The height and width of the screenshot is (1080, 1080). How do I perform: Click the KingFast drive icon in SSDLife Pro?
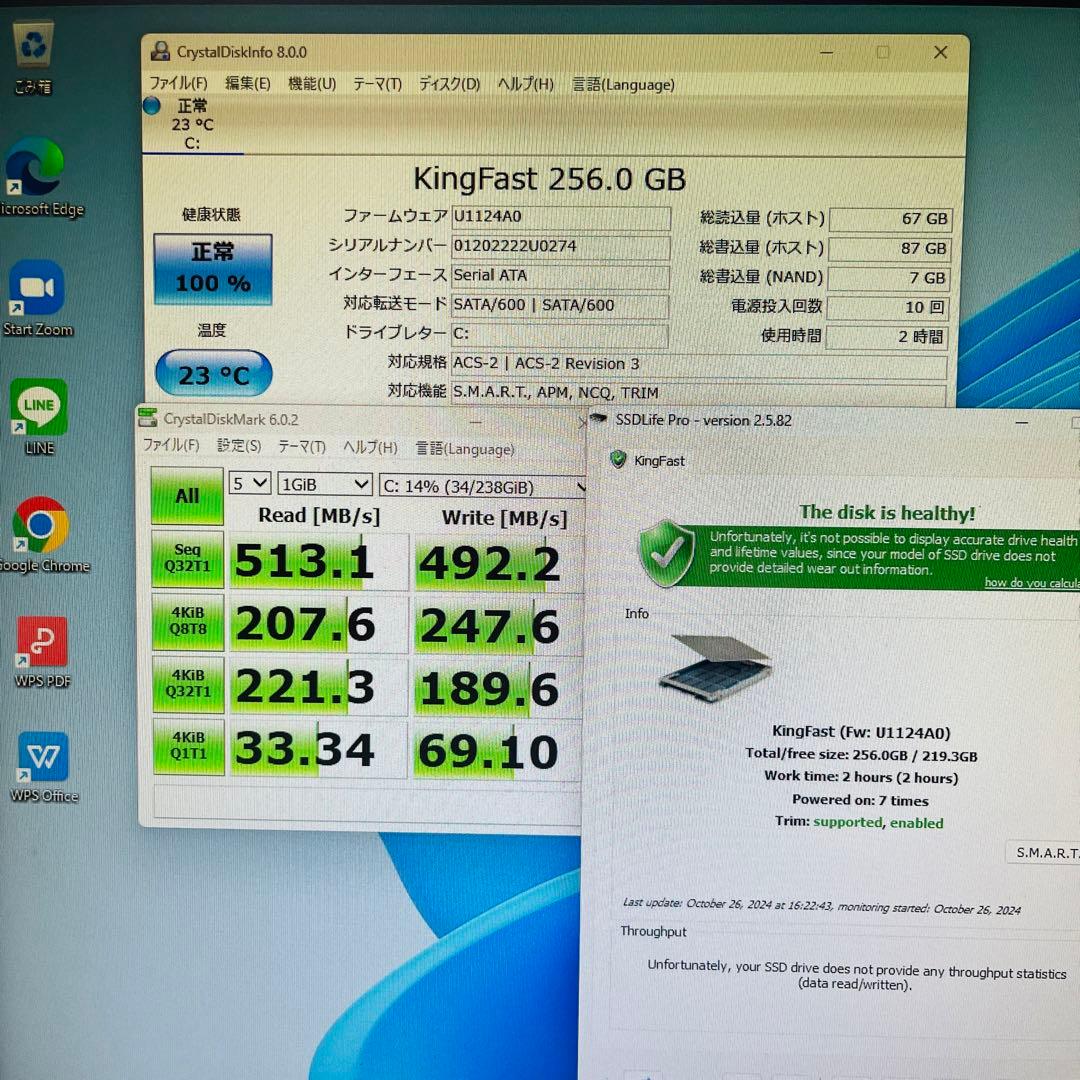tap(617, 461)
